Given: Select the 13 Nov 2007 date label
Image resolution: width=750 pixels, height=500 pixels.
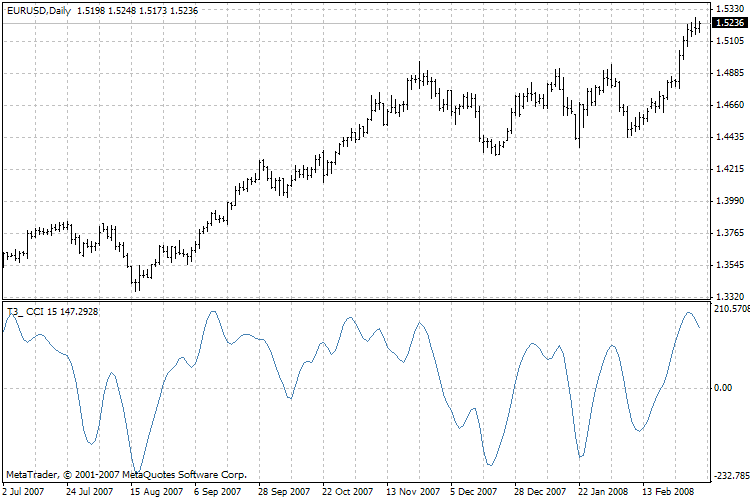Looking at the screenshot, I should click(413, 491).
